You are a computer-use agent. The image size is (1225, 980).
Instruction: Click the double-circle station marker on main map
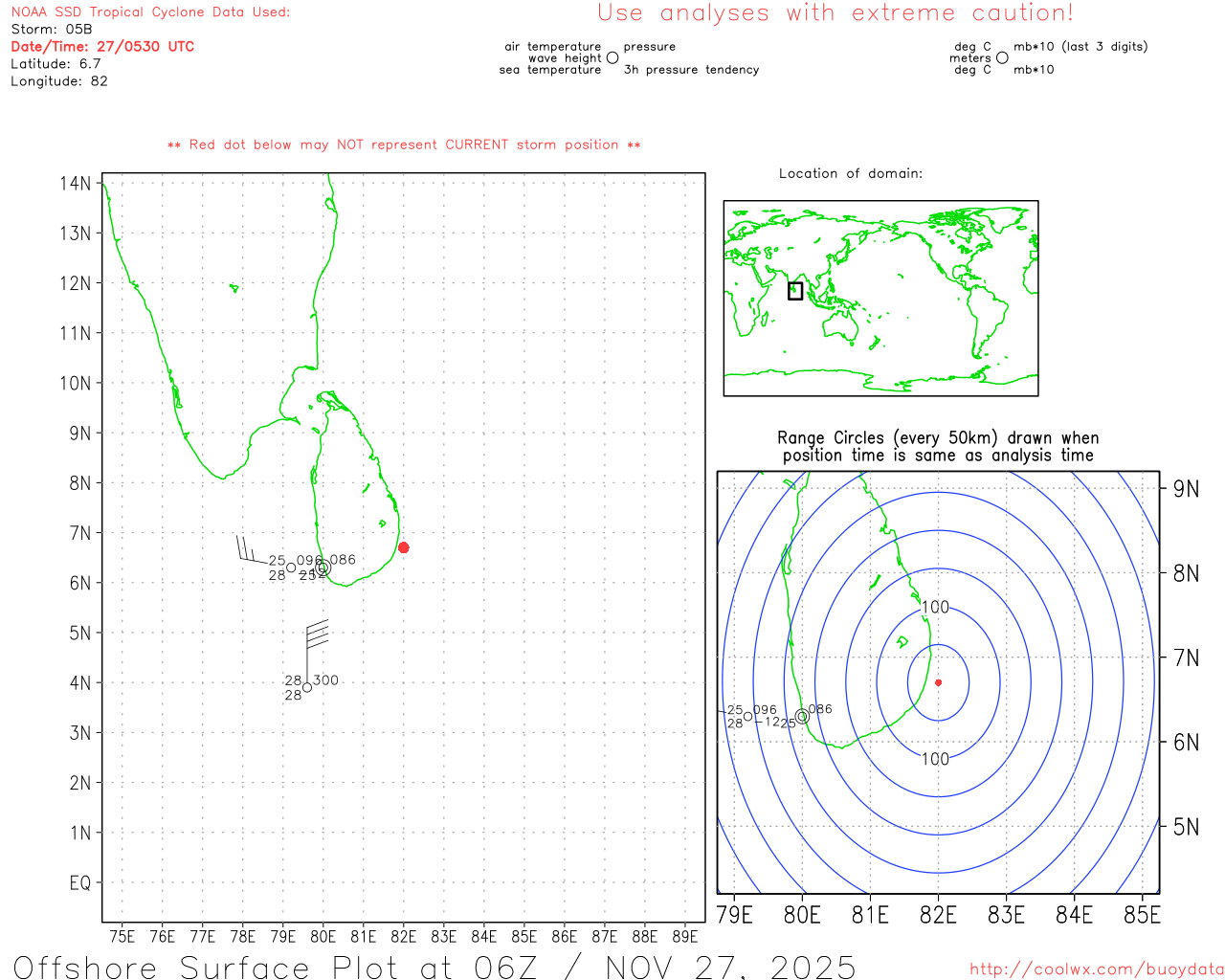click(323, 568)
